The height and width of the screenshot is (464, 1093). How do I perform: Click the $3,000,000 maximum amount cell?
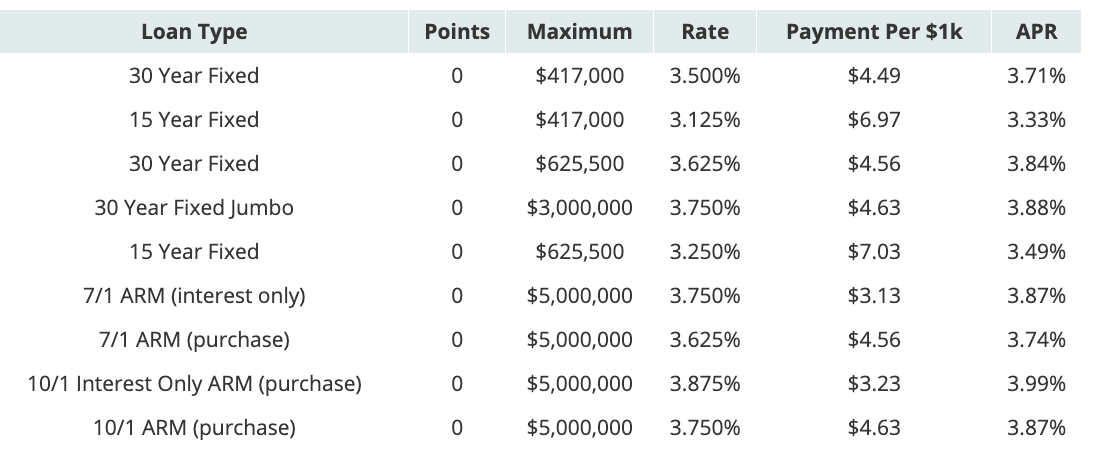tap(579, 208)
